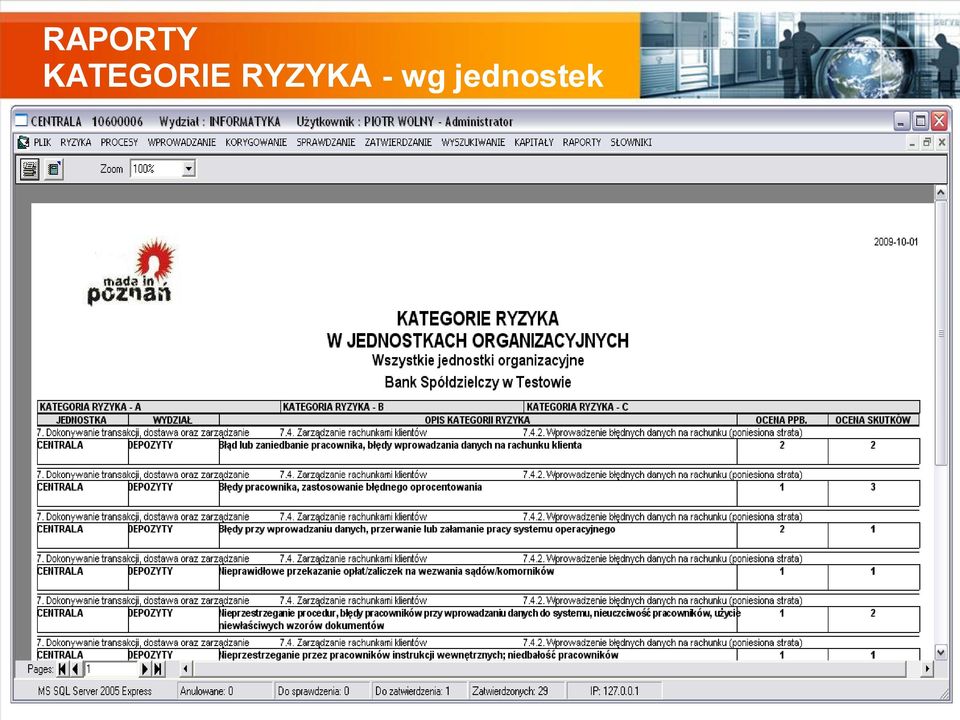Click the 'Bank Spółdzielczy w Testowie' subtitle
Image resolution: width=960 pixels, height=720 pixels.
click(478, 382)
